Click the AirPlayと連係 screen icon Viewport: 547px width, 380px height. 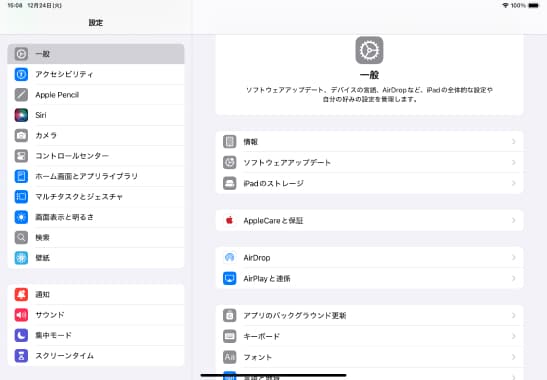coord(230,278)
